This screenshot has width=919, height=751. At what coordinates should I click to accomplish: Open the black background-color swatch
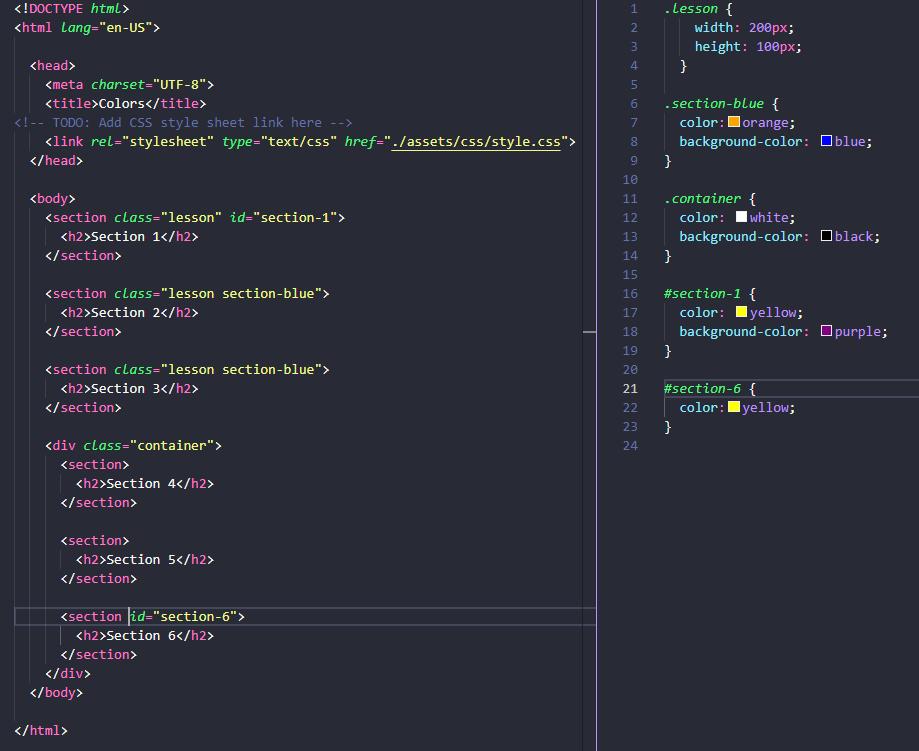pos(826,236)
